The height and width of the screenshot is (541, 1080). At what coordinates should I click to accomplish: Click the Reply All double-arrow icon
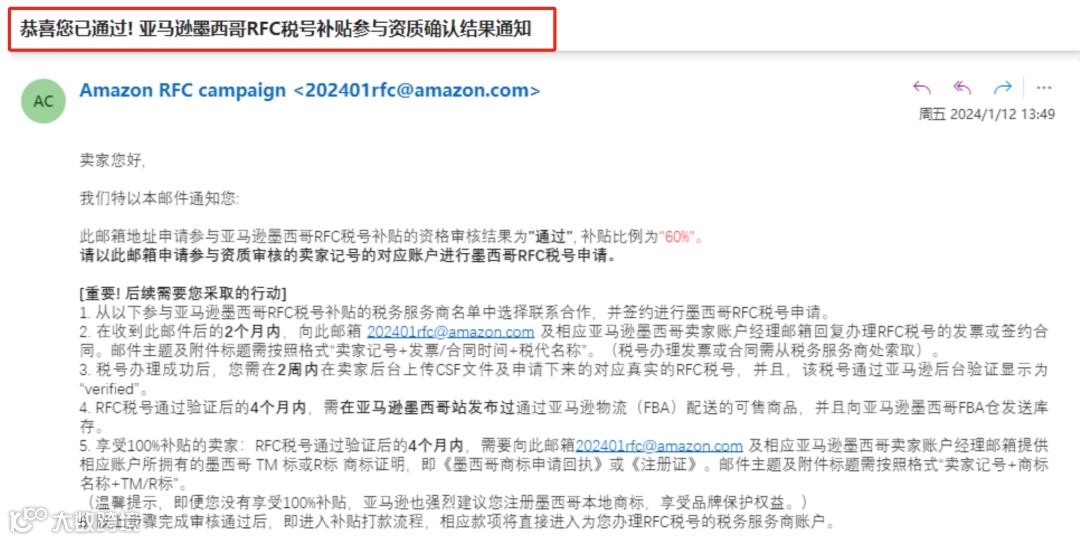(962, 88)
